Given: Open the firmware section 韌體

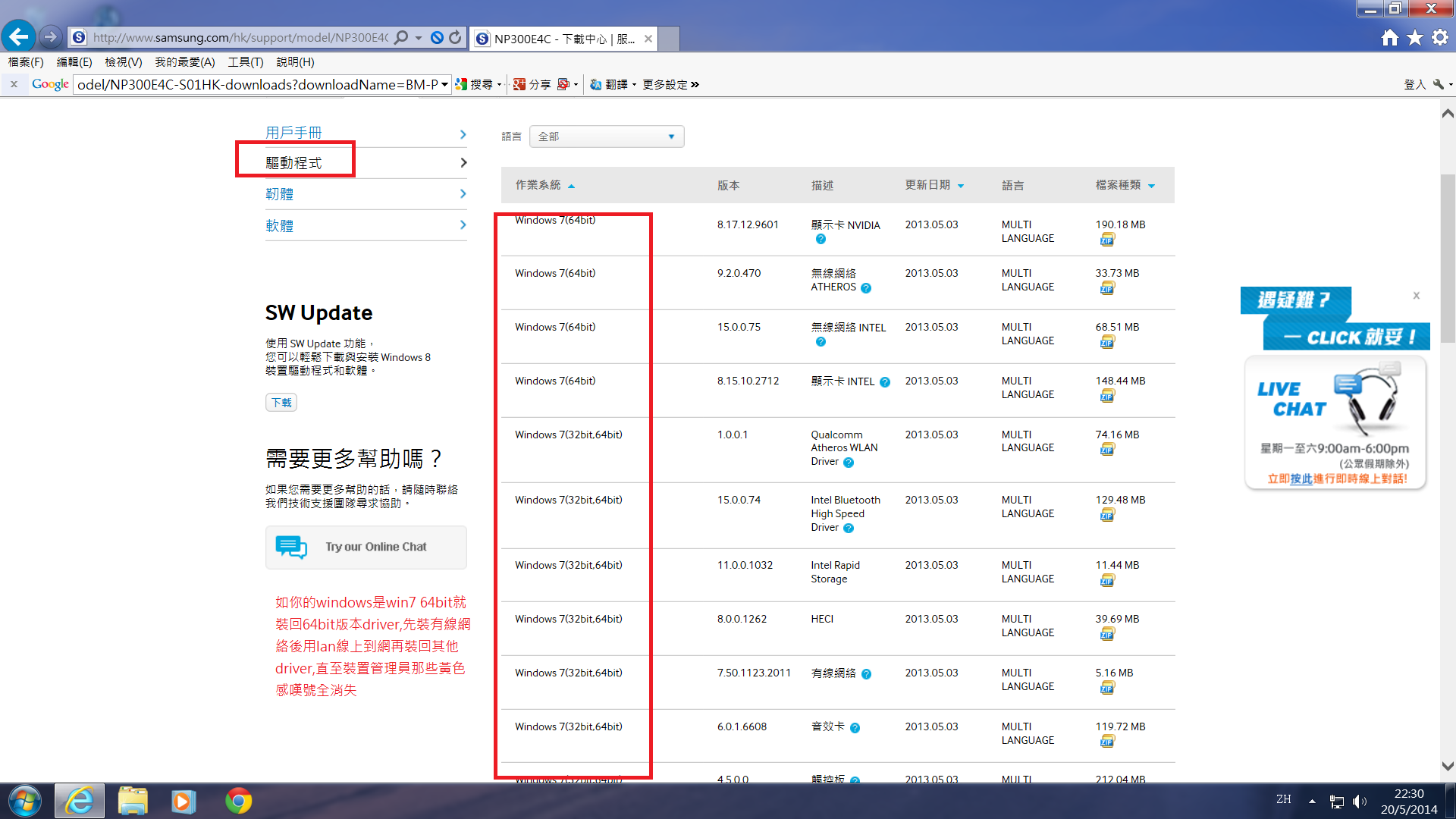Looking at the screenshot, I should (x=366, y=194).
